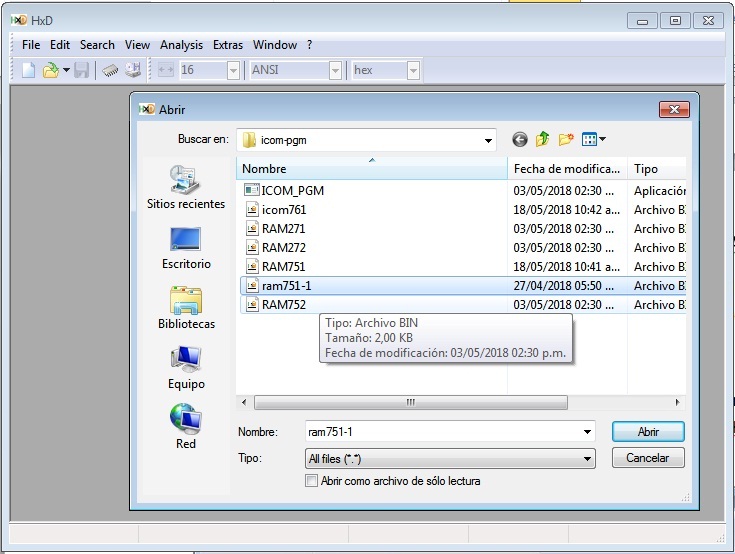Click date 18/05/2018 10:42 of icom761
This screenshot has height=554, width=735.
click(x=566, y=210)
